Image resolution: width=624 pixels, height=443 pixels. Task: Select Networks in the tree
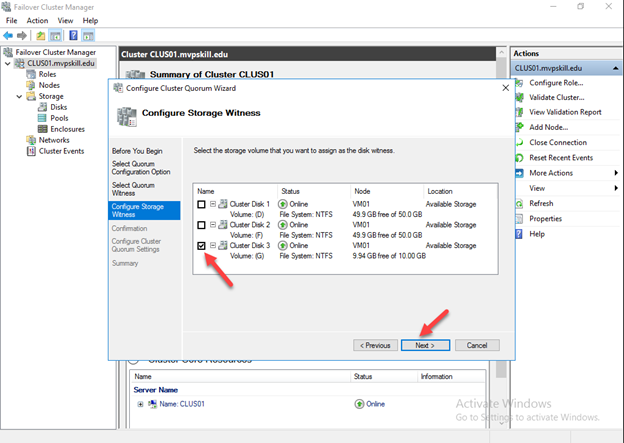pos(54,140)
